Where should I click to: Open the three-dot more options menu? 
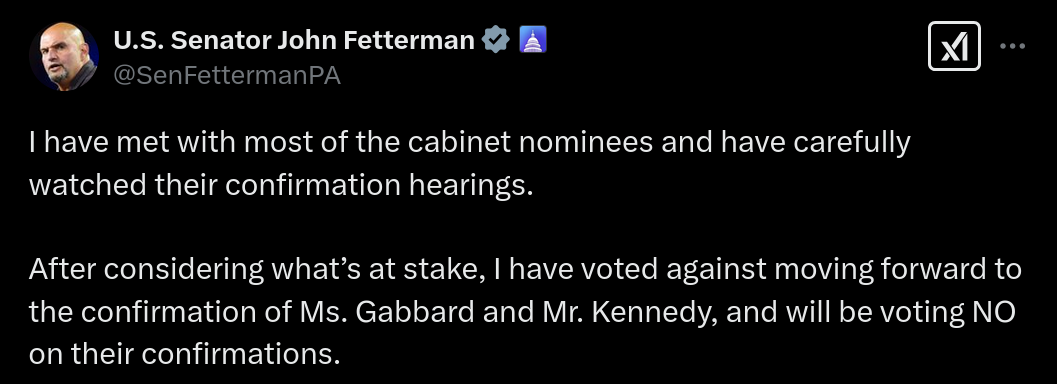1012,46
